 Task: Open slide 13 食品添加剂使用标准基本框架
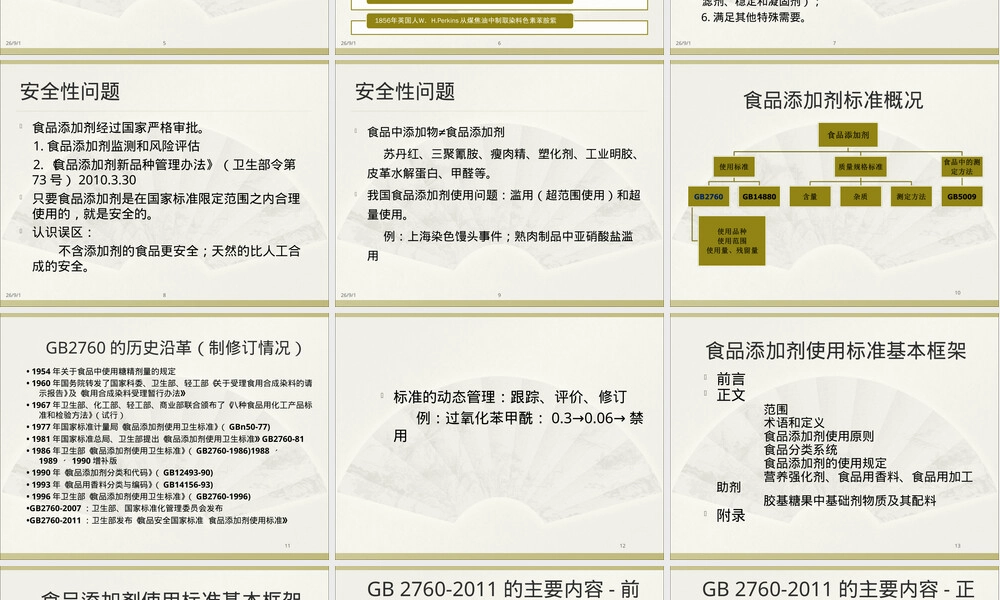(x=834, y=436)
